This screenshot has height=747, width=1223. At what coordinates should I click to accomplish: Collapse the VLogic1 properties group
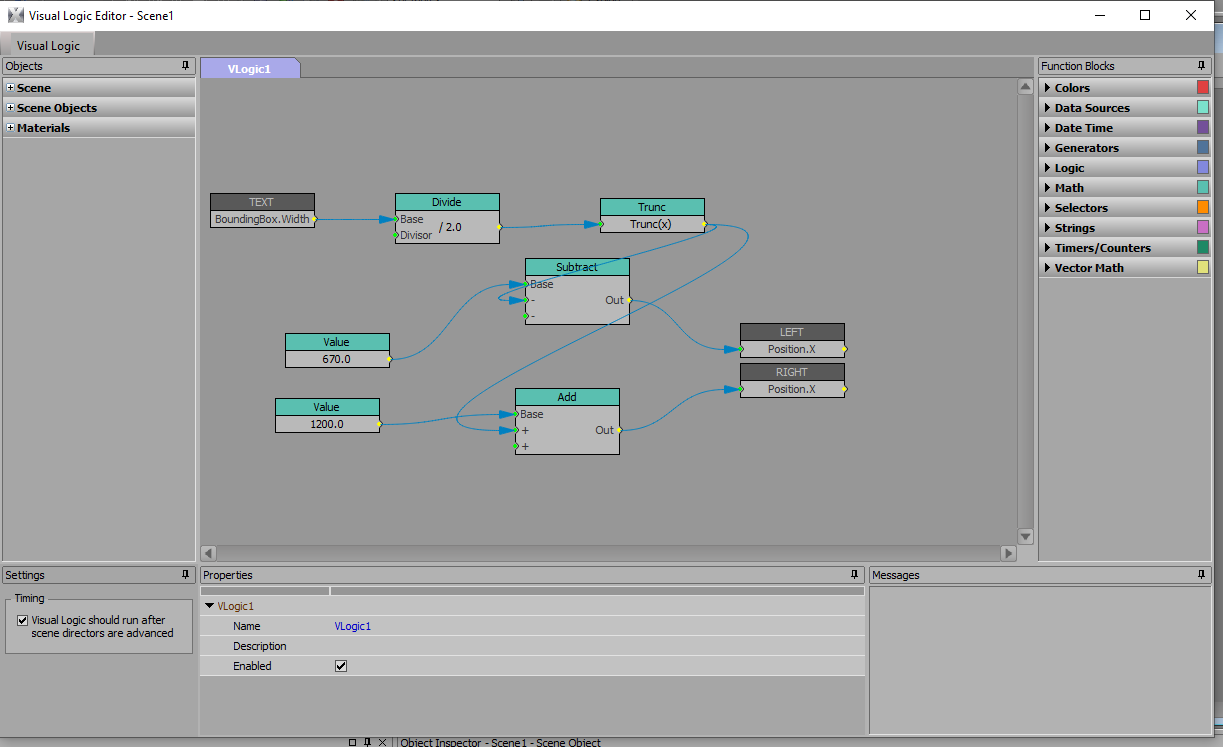tap(209, 606)
